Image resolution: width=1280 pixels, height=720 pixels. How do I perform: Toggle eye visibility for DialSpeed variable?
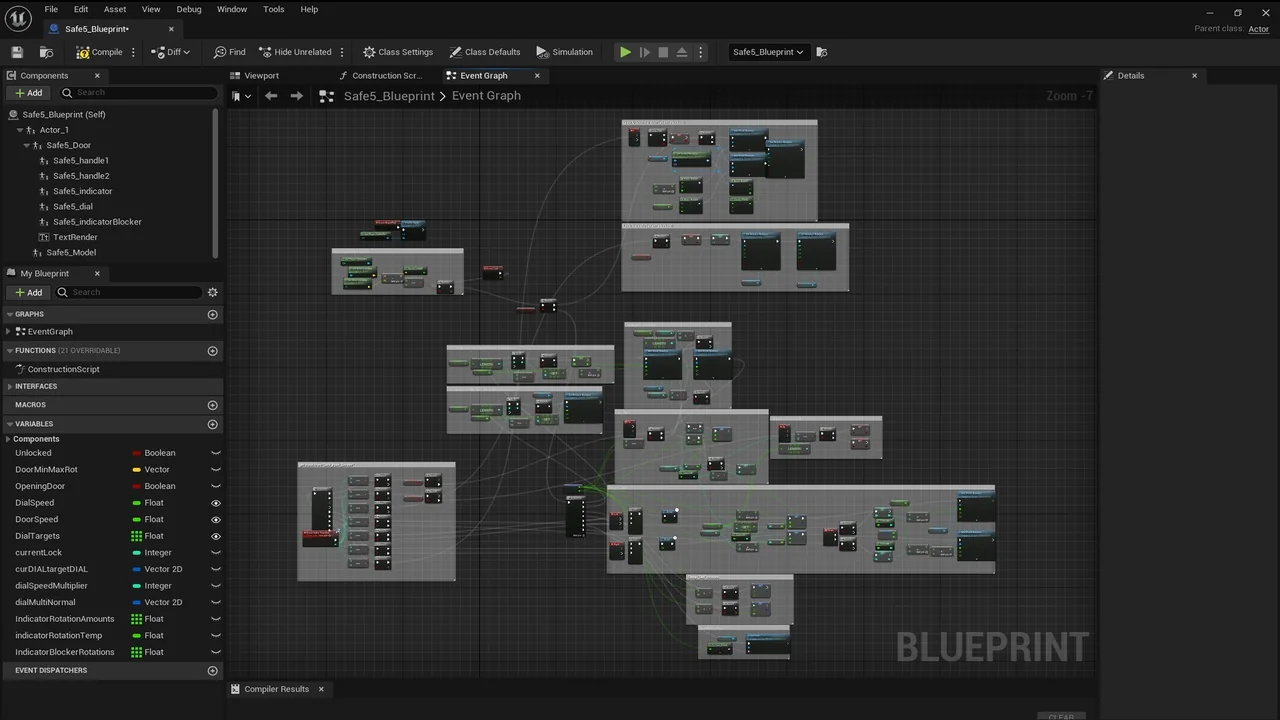pyautogui.click(x=215, y=503)
